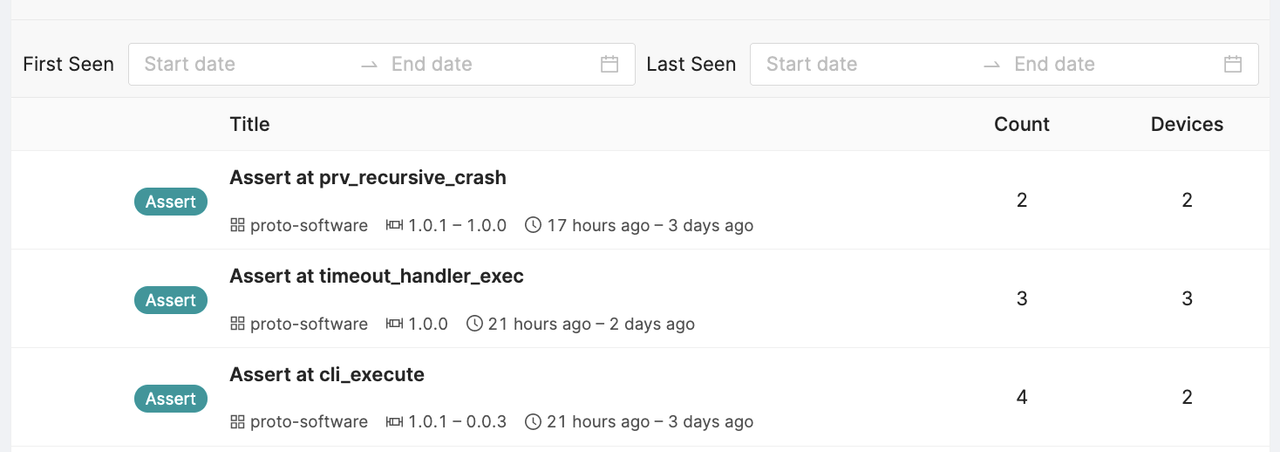Image resolution: width=1280 pixels, height=452 pixels.
Task: Click the First Seen calendar icon
Action: pyautogui.click(x=610, y=64)
